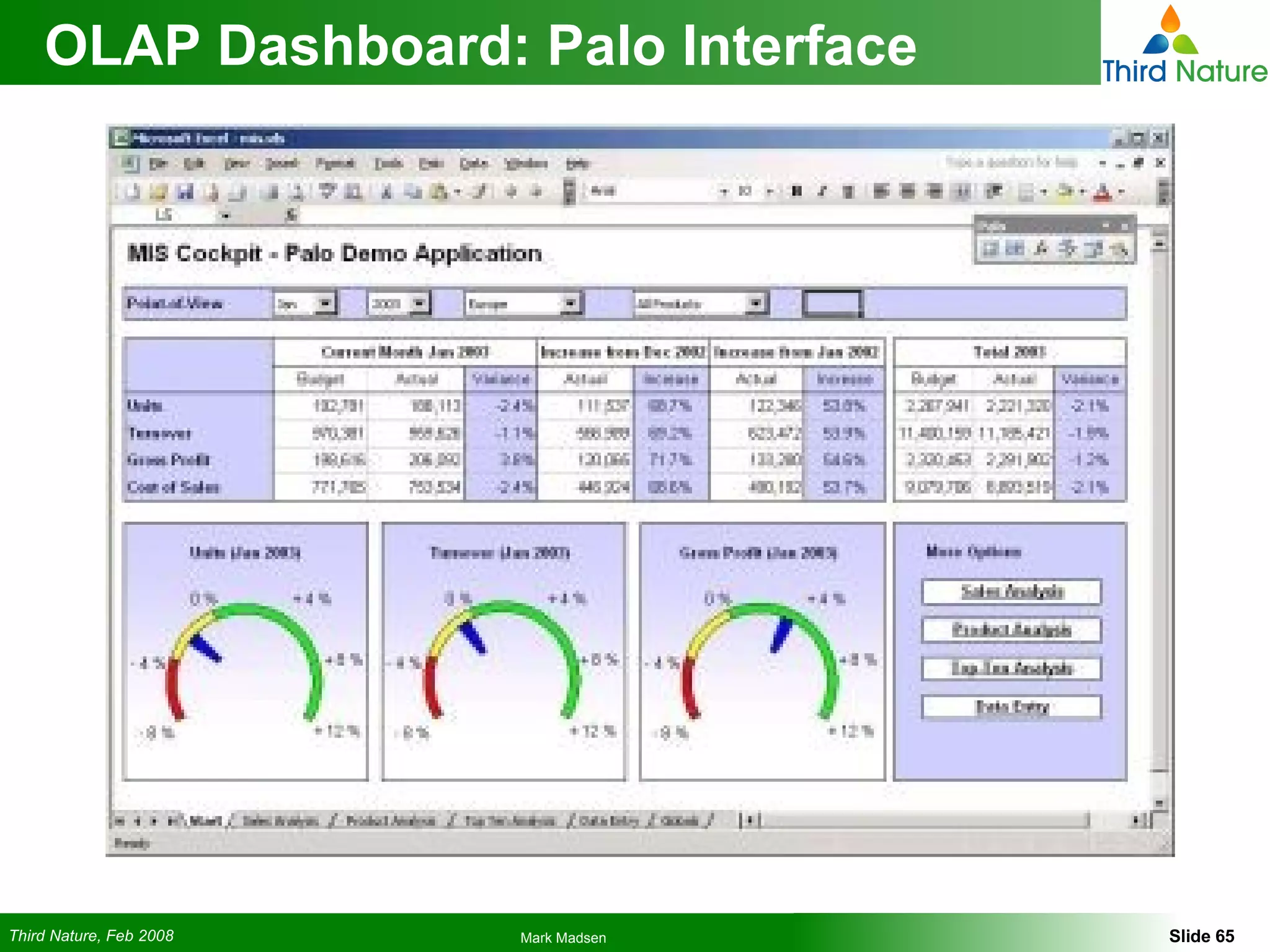Align cell text left
The image size is (1270, 952).
[x=881, y=192]
